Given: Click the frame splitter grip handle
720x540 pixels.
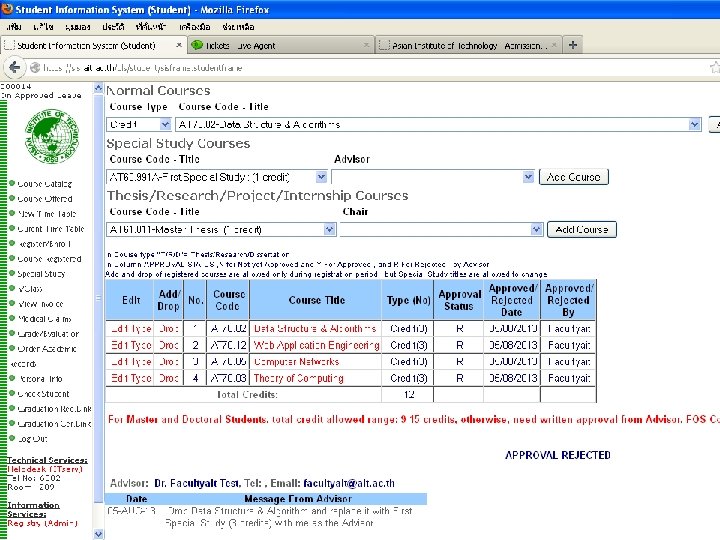Looking at the screenshot, I should pyautogui.click(x=97, y=298).
